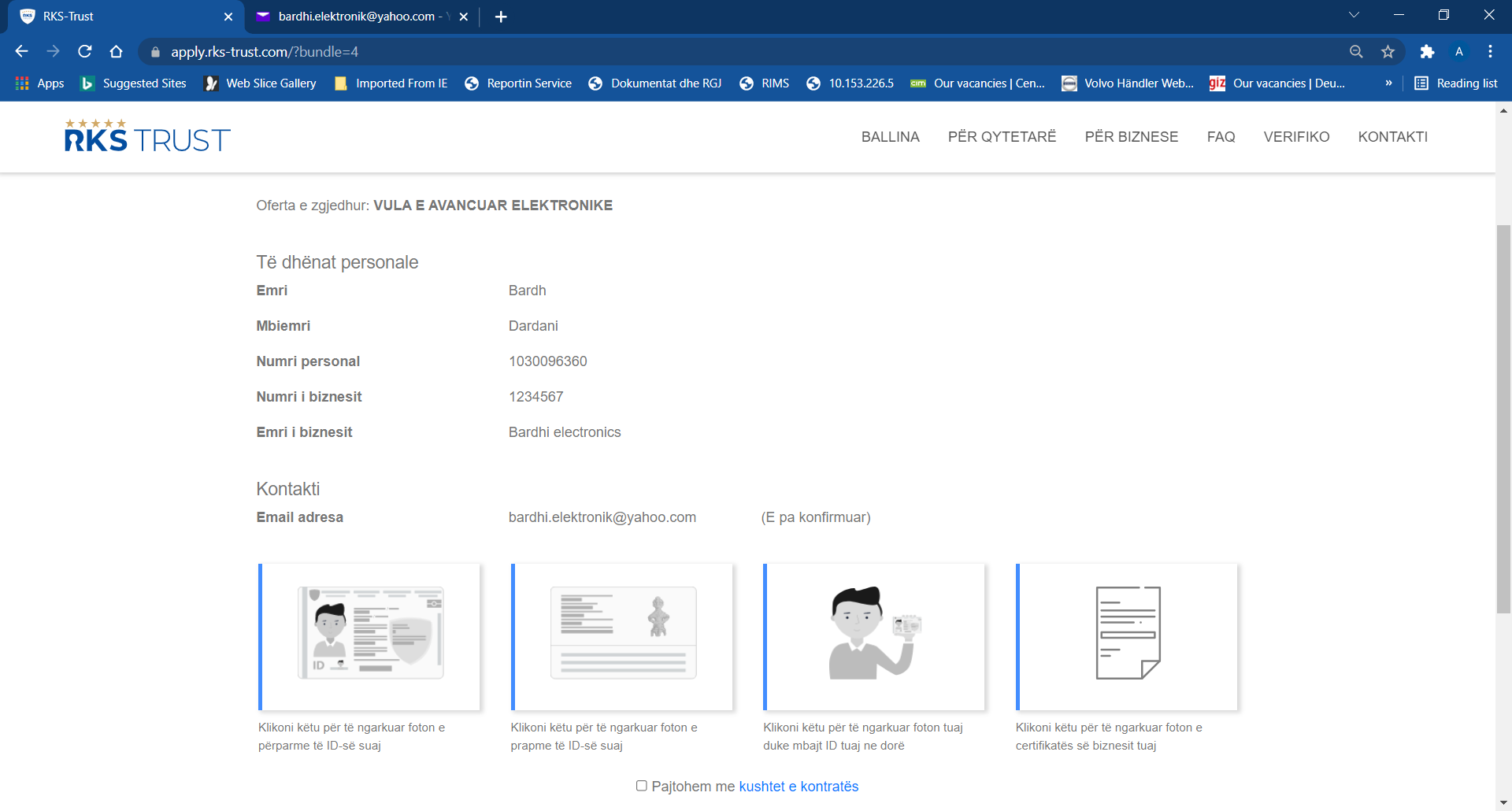Open the Extensions puzzle icon
The image size is (1512, 811).
(x=1427, y=51)
